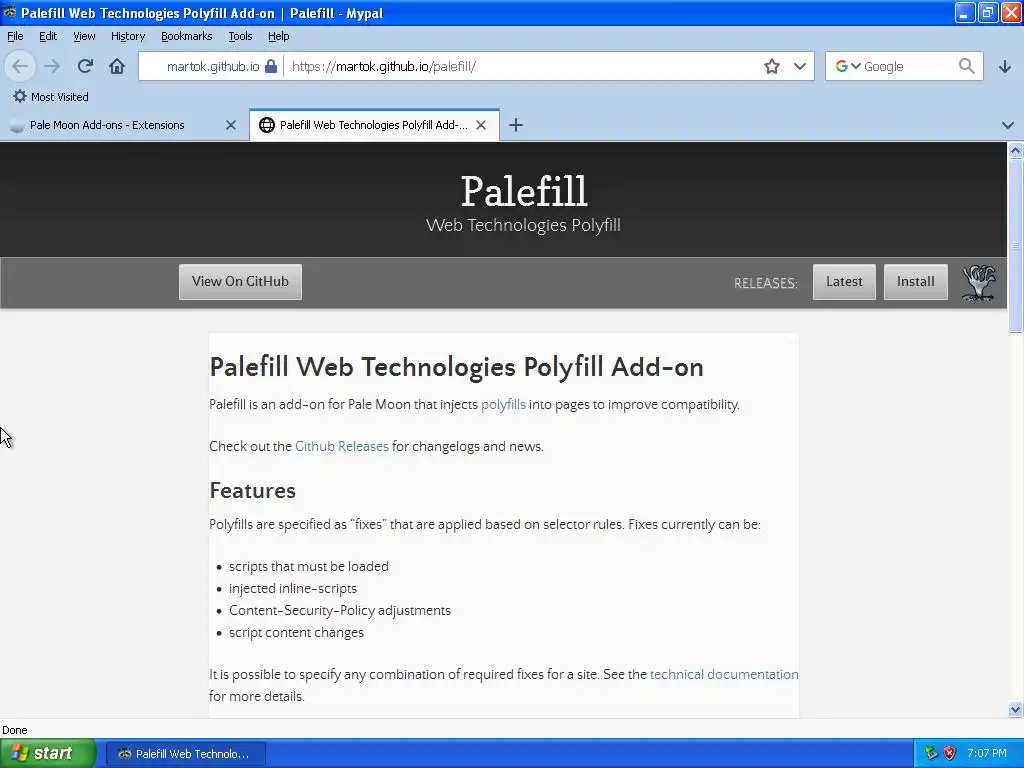Close the Pale Moon Add-ons tab
This screenshot has width=1024, height=768.
click(x=231, y=125)
